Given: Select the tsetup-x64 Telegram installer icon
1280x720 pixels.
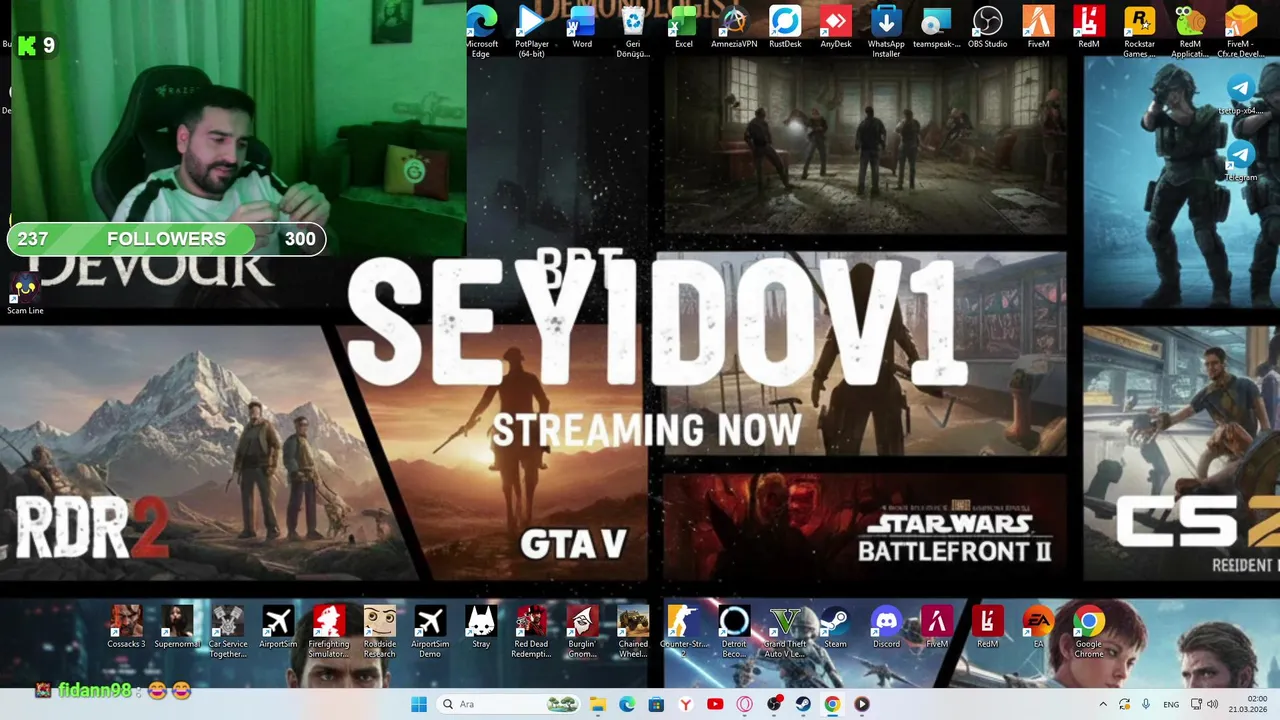Looking at the screenshot, I should coord(1241,95).
